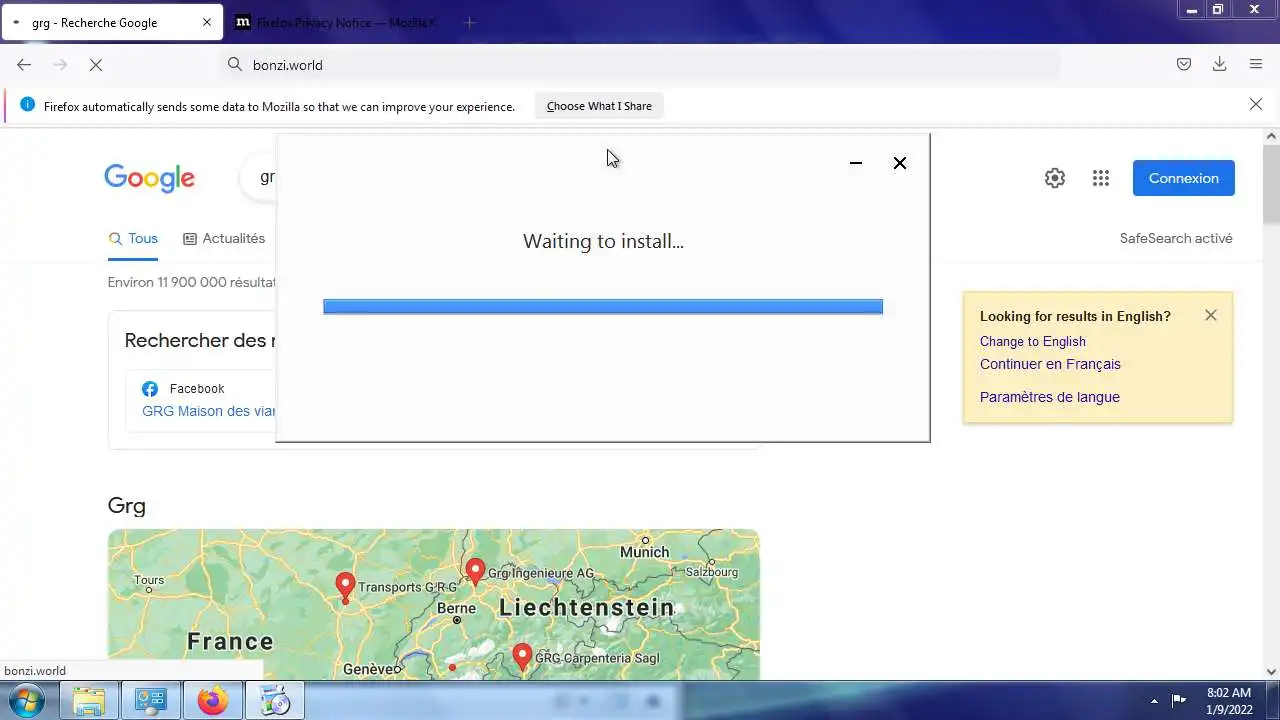The width and height of the screenshot is (1280, 720).
Task: Open Windows Explorer from the taskbar
Action: 89,700
